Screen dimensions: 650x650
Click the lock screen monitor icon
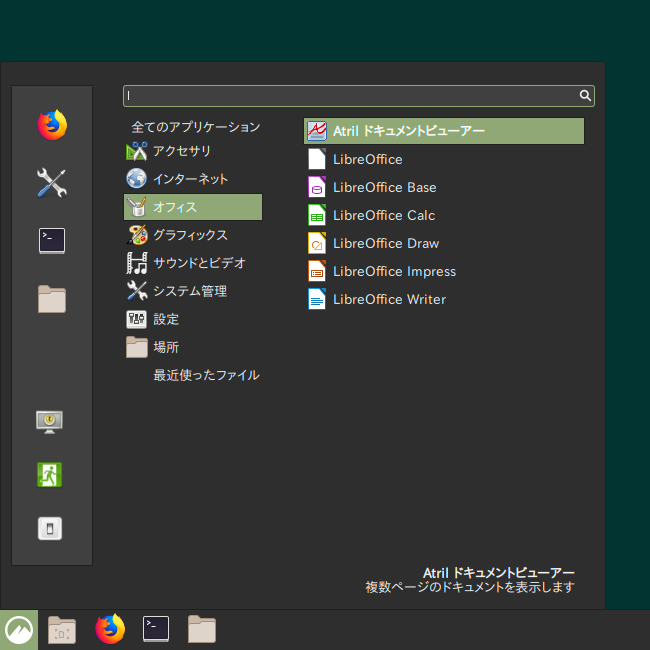tap(49, 422)
